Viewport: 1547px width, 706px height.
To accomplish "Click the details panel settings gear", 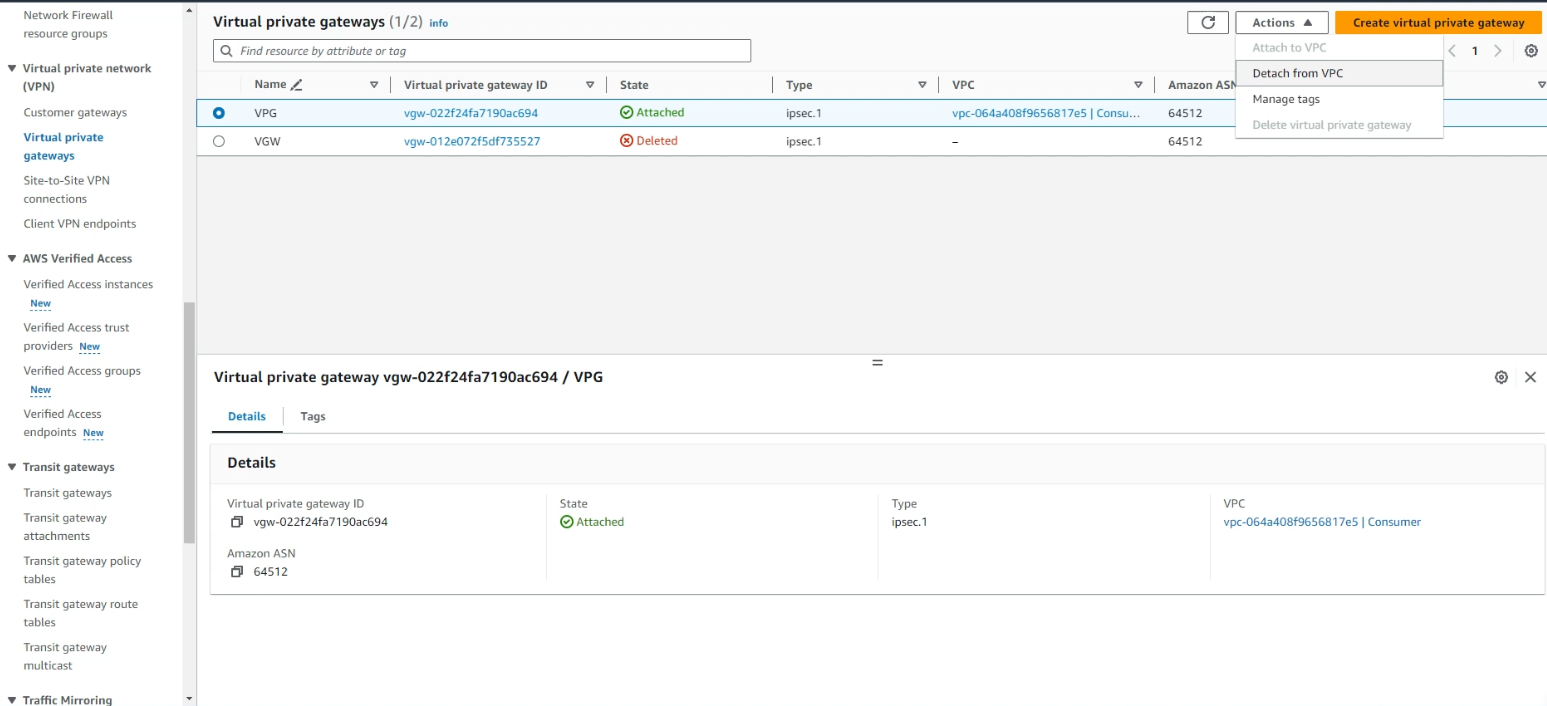I will point(1500,377).
